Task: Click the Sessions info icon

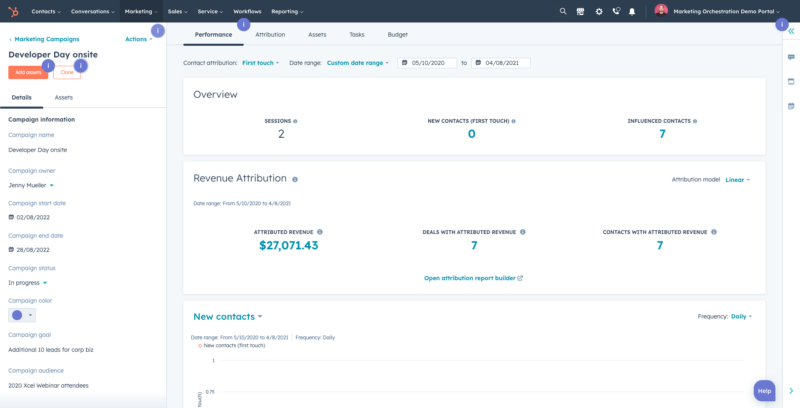Action: 295,121
